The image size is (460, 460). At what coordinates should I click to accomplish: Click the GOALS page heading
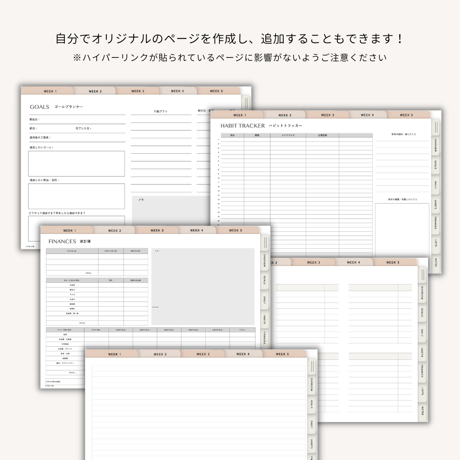39,107
